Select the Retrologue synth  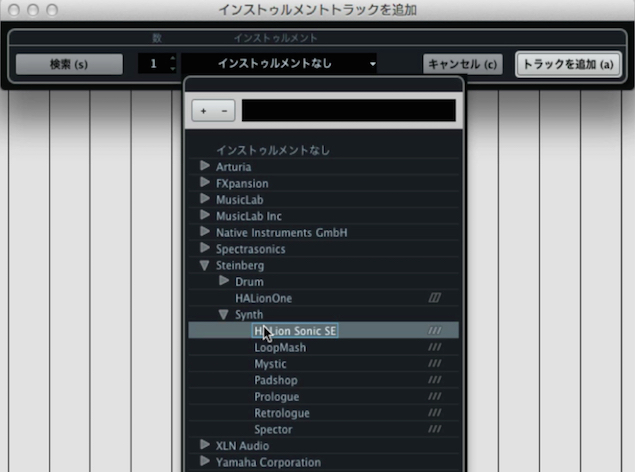coord(282,413)
